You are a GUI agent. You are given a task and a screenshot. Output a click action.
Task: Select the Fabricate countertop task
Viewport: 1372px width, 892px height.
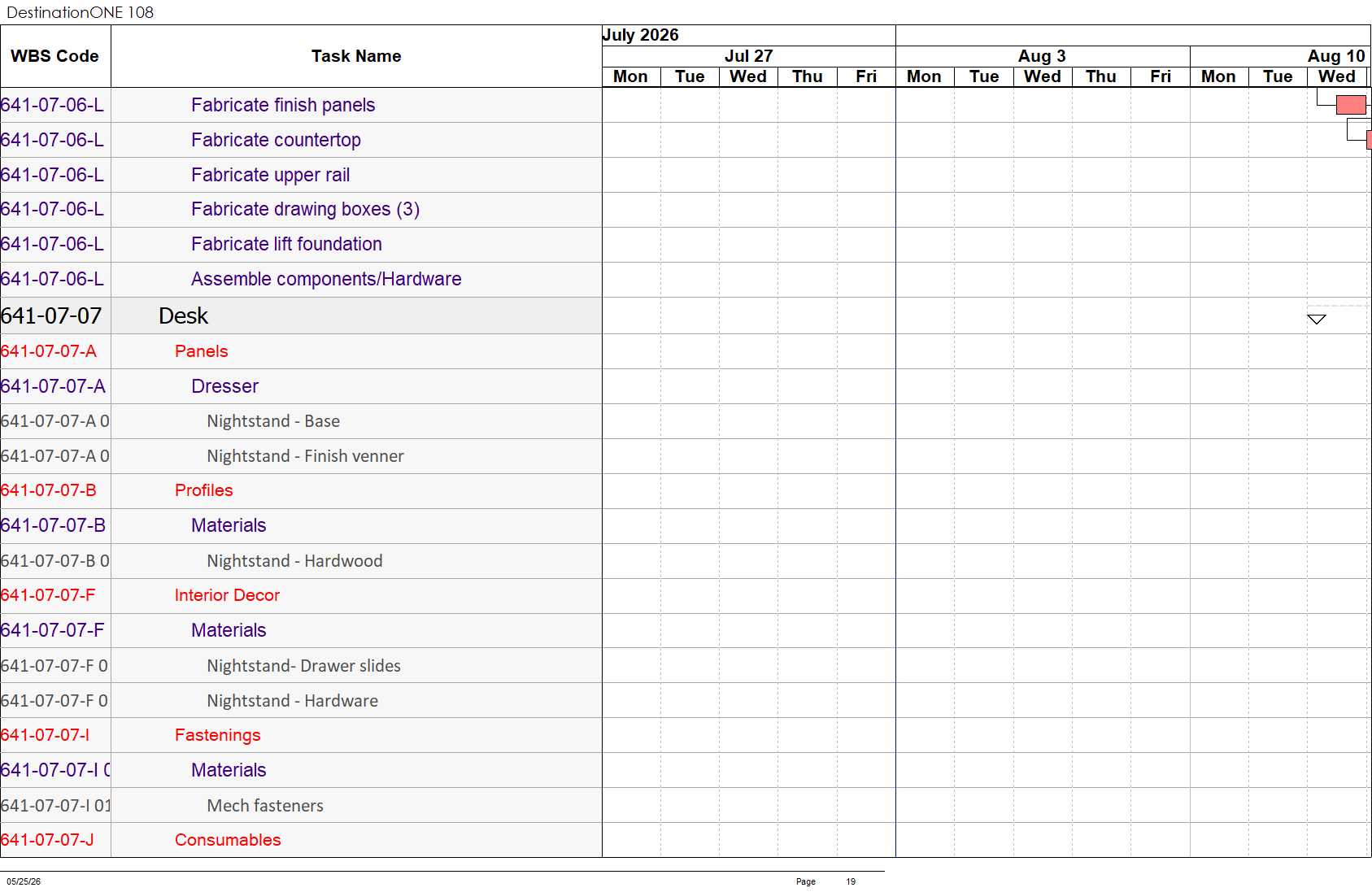pyautogui.click(x=276, y=140)
